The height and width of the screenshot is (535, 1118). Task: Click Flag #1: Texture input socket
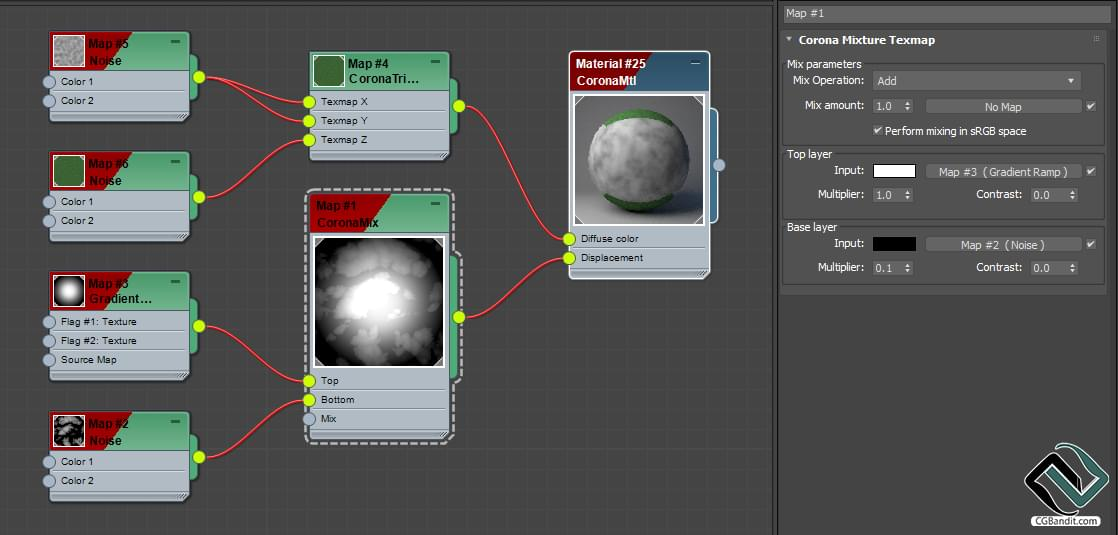(x=49, y=322)
